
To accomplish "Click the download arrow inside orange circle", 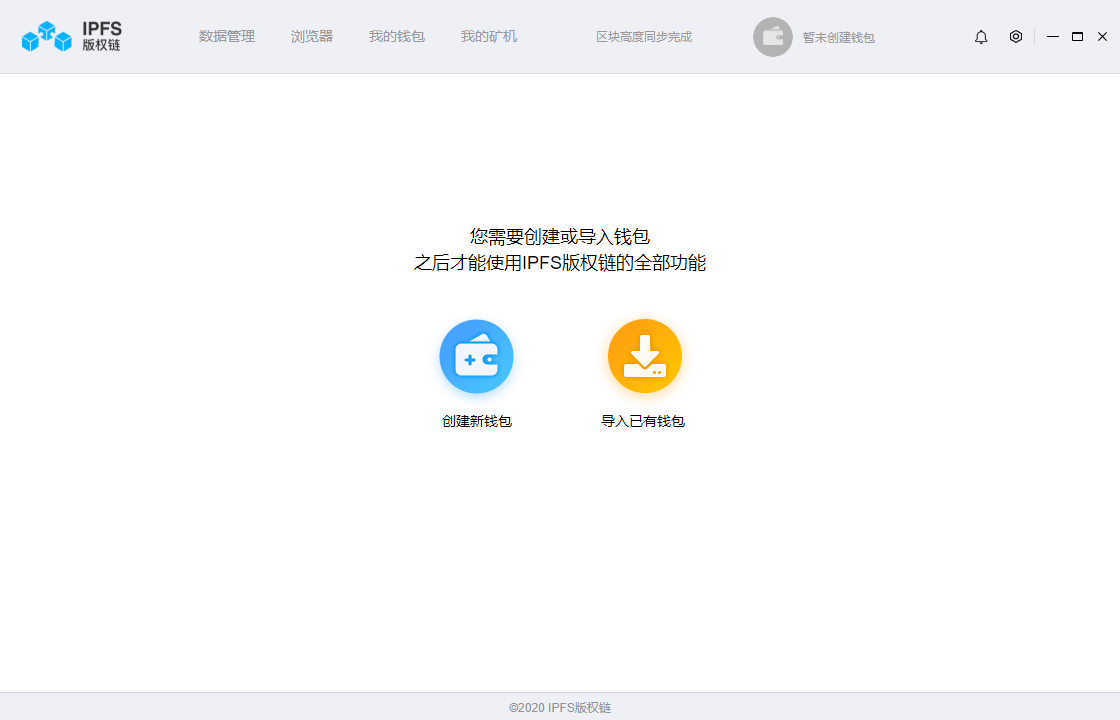I will point(645,356).
